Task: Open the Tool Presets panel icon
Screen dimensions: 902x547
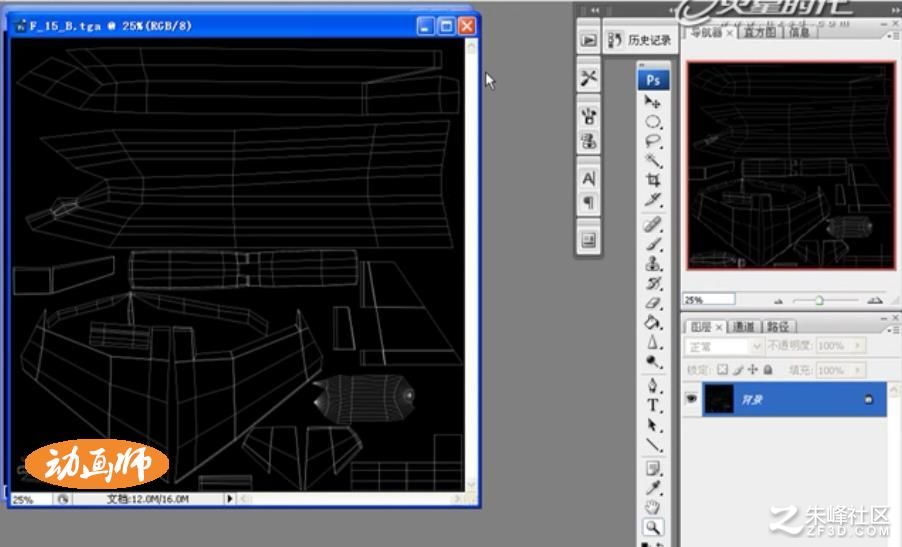Action: pyautogui.click(x=588, y=78)
